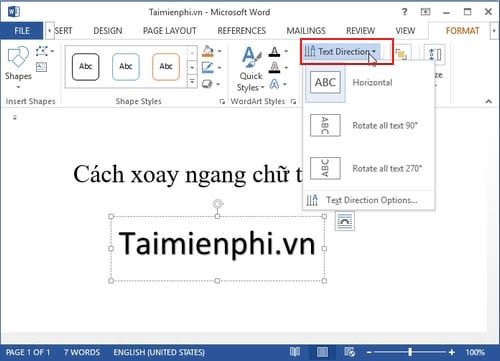
Task: Collapse the ribbon with the chevron
Action: click(488, 101)
